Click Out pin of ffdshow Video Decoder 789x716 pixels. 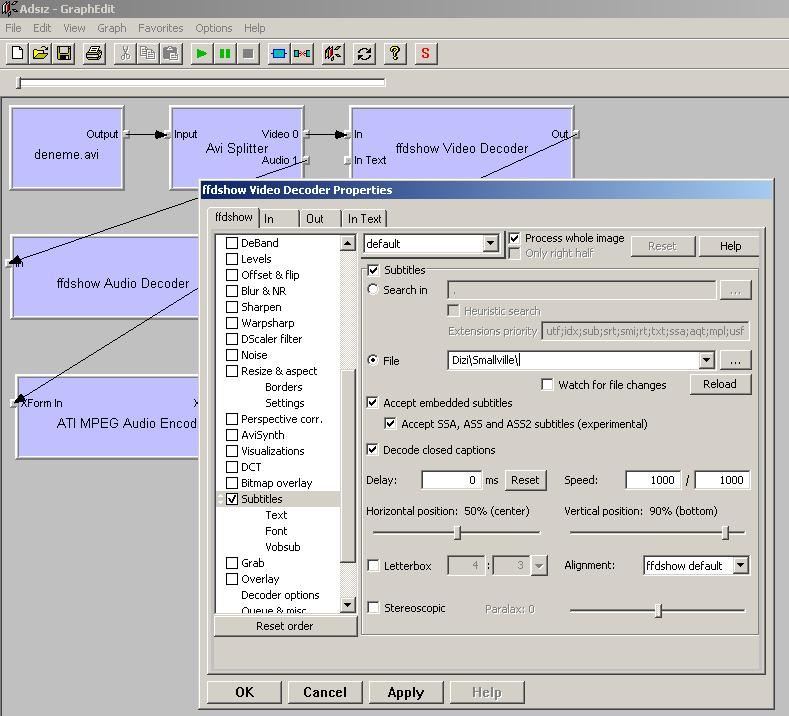[x=576, y=134]
